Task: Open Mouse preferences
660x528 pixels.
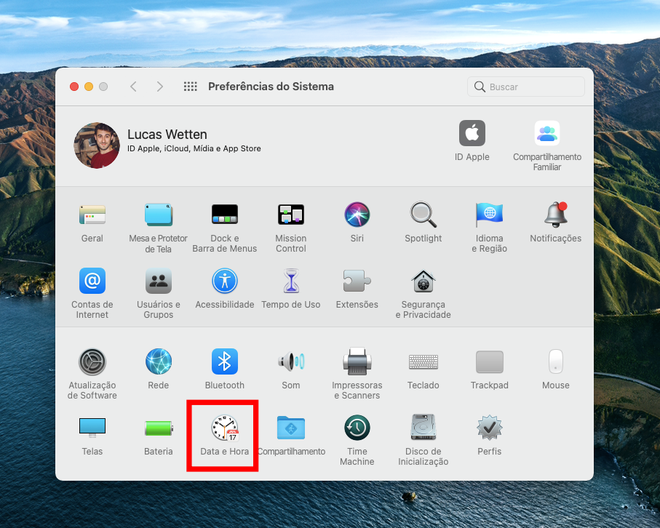Action: [x=556, y=361]
